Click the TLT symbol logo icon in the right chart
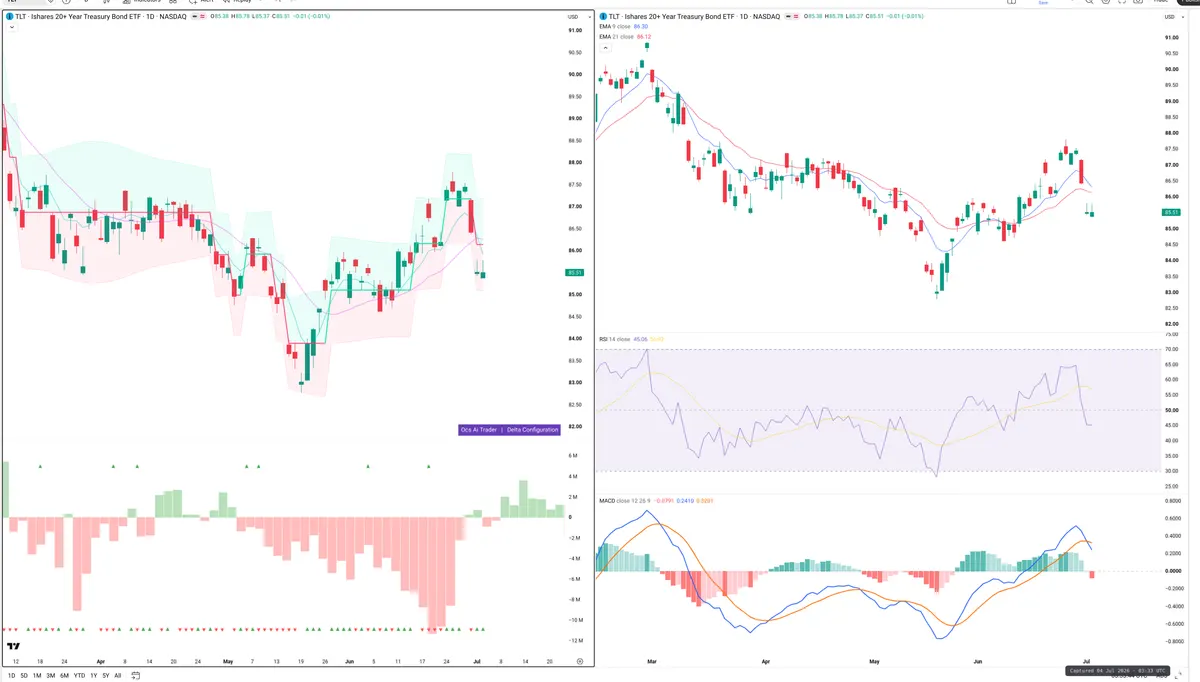 [x=603, y=17]
